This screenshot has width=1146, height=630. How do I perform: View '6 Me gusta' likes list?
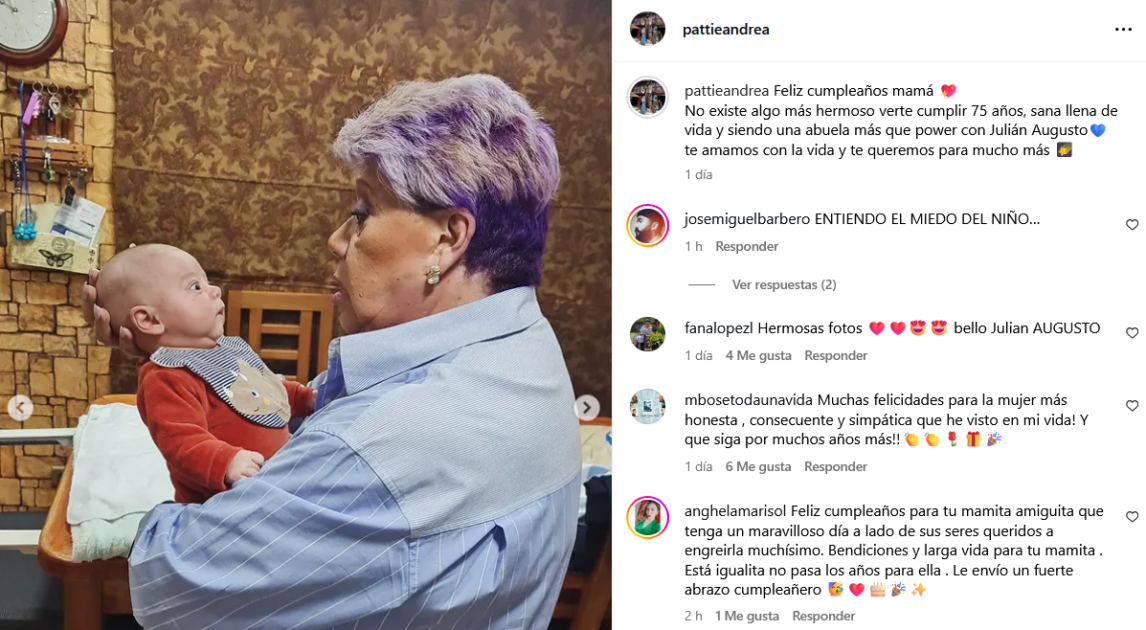[x=758, y=466]
